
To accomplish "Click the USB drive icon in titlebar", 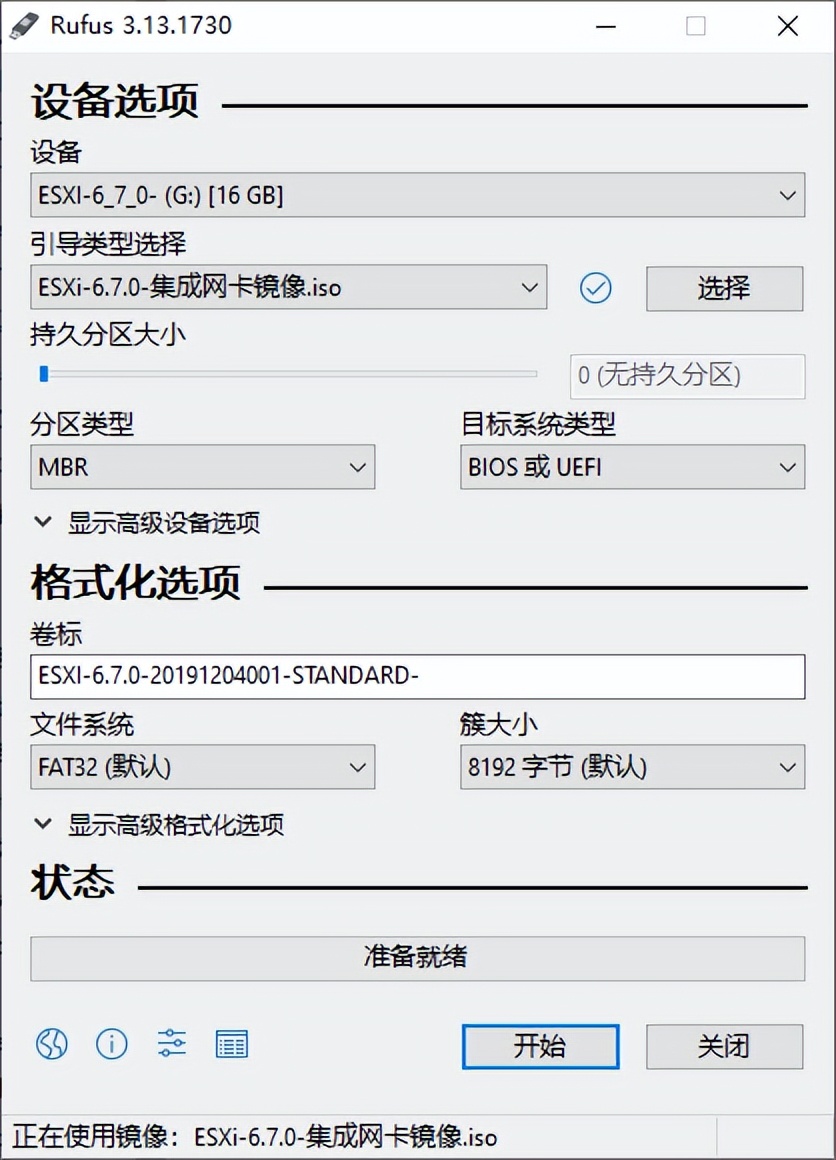I will (26, 25).
